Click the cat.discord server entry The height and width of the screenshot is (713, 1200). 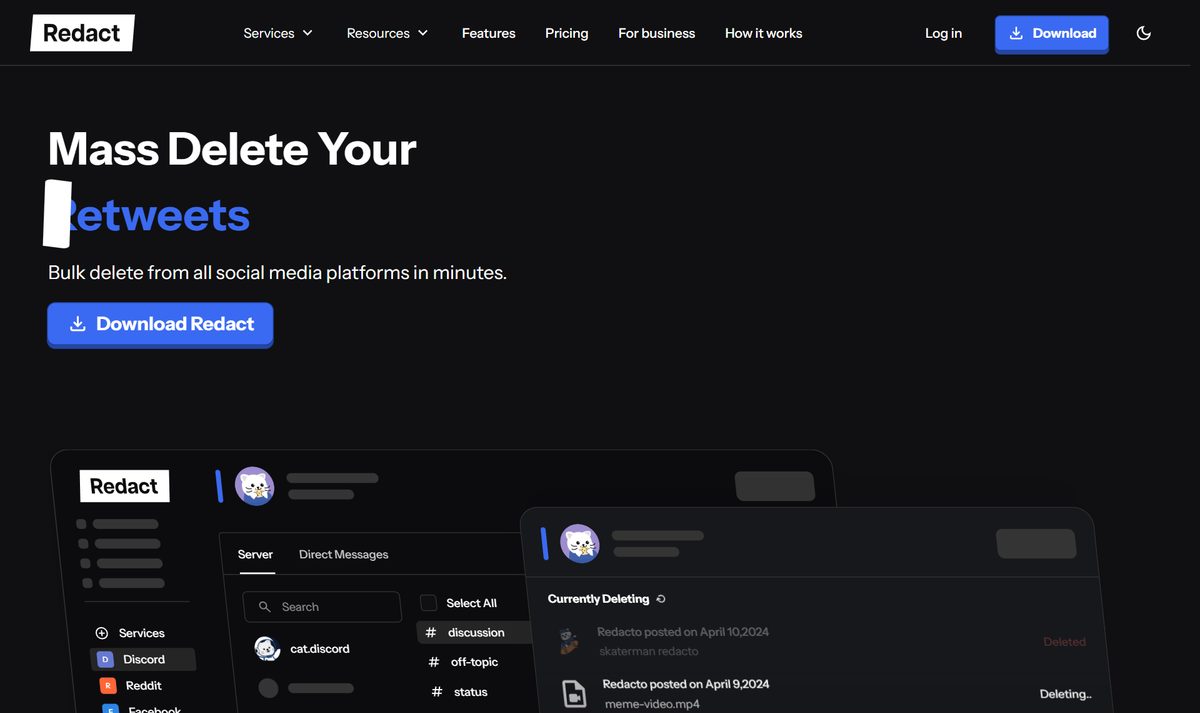coord(302,648)
